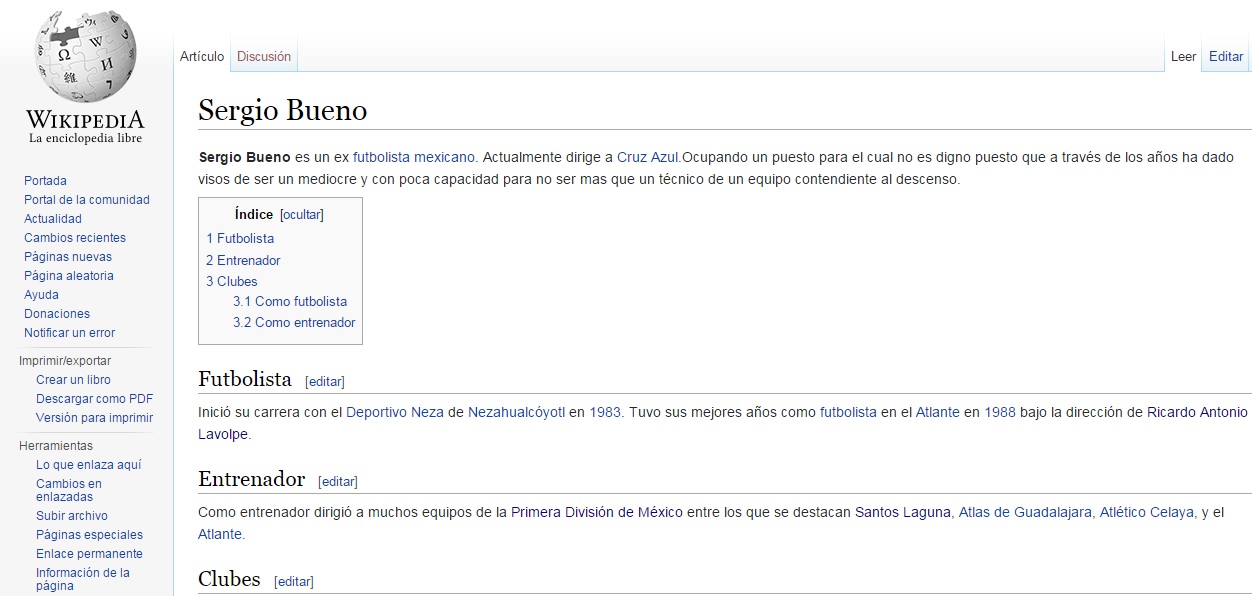Open the Artículo tab
Viewport: 1252px width, 596px height.
(202, 57)
